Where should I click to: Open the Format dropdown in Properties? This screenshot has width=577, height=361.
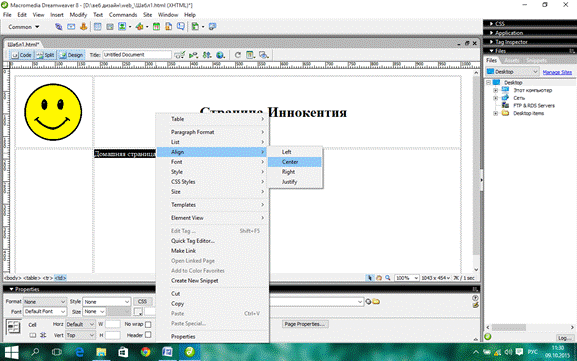(45, 301)
